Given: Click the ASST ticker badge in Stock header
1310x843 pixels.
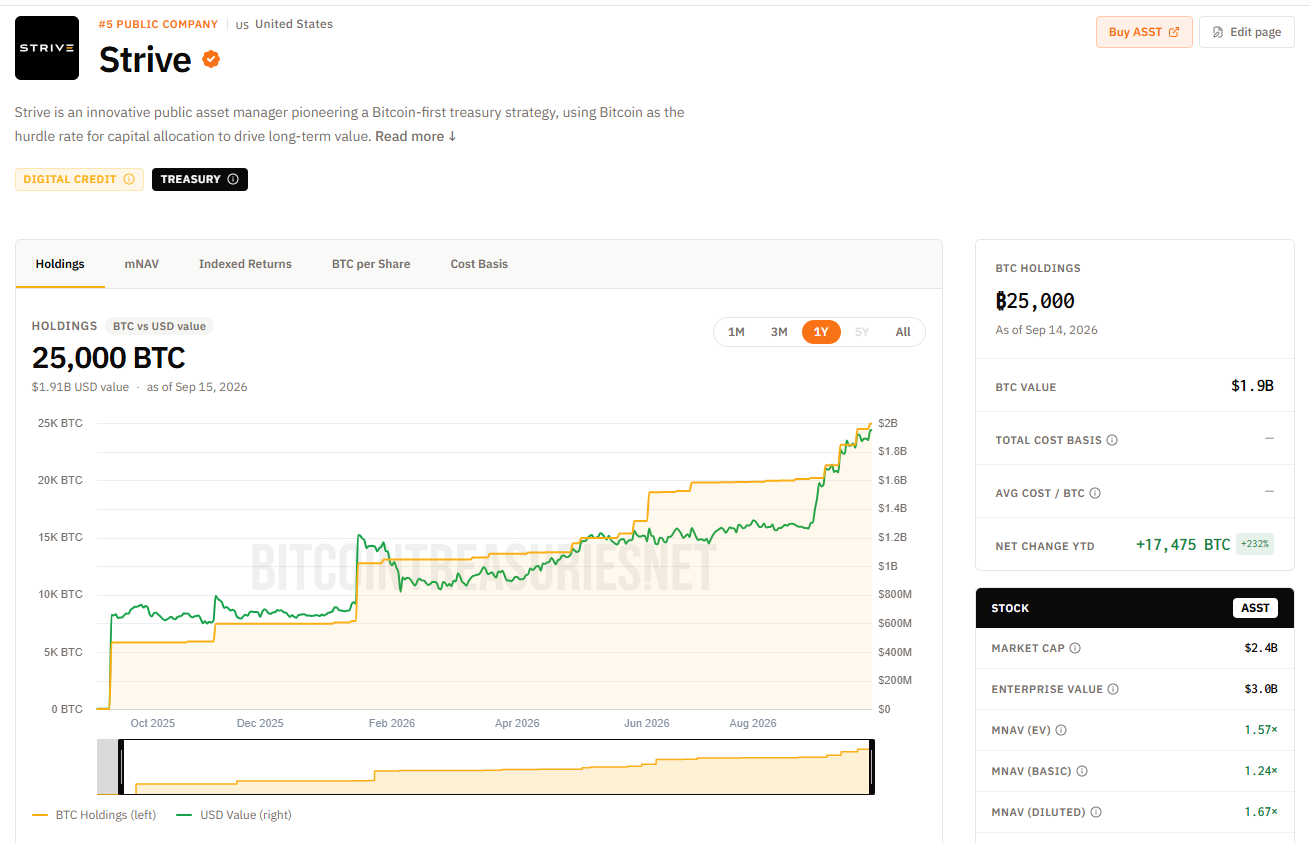Looking at the screenshot, I should [x=1255, y=608].
